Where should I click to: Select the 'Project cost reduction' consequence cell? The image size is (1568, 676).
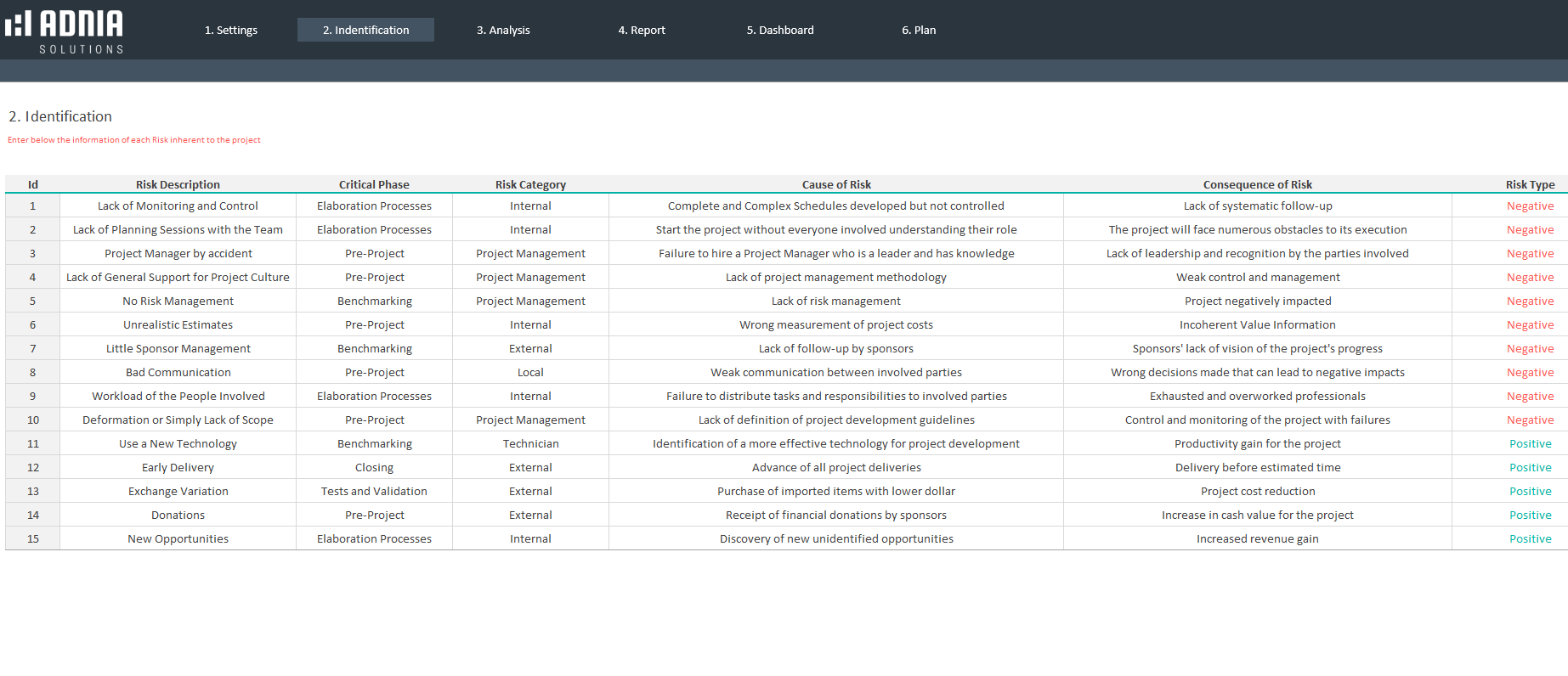tap(1257, 491)
